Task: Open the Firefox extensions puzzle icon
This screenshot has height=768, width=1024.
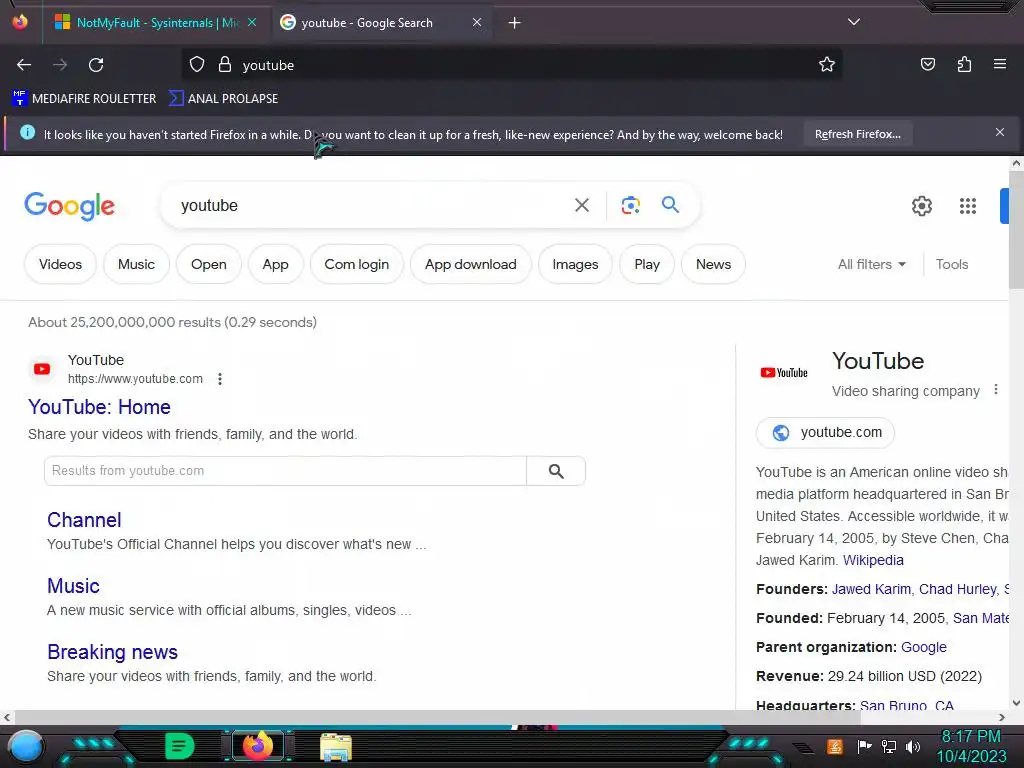Action: [x=964, y=64]
